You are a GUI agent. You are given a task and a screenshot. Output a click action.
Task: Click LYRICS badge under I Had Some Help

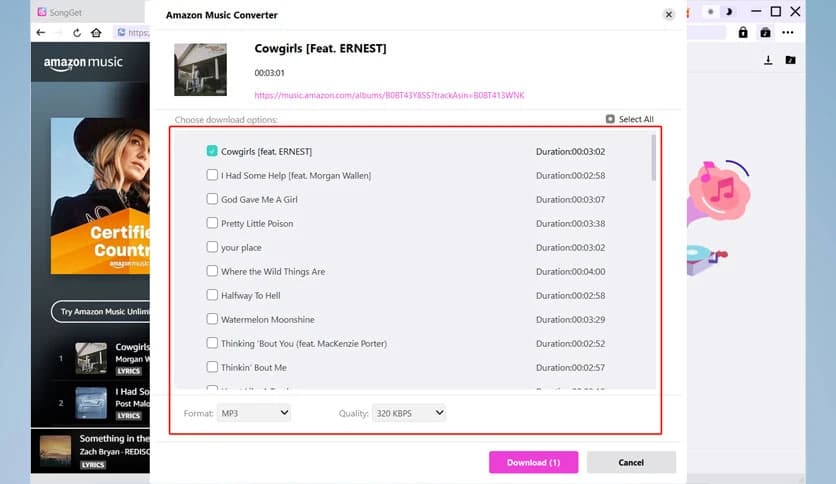(x=128, y=416)
